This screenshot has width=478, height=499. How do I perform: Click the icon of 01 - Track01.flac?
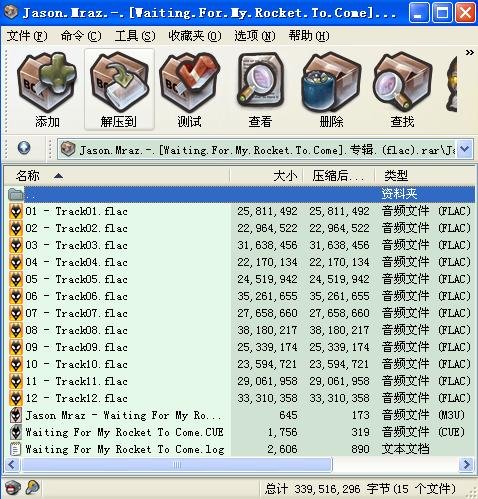click(x=16, y=211)
